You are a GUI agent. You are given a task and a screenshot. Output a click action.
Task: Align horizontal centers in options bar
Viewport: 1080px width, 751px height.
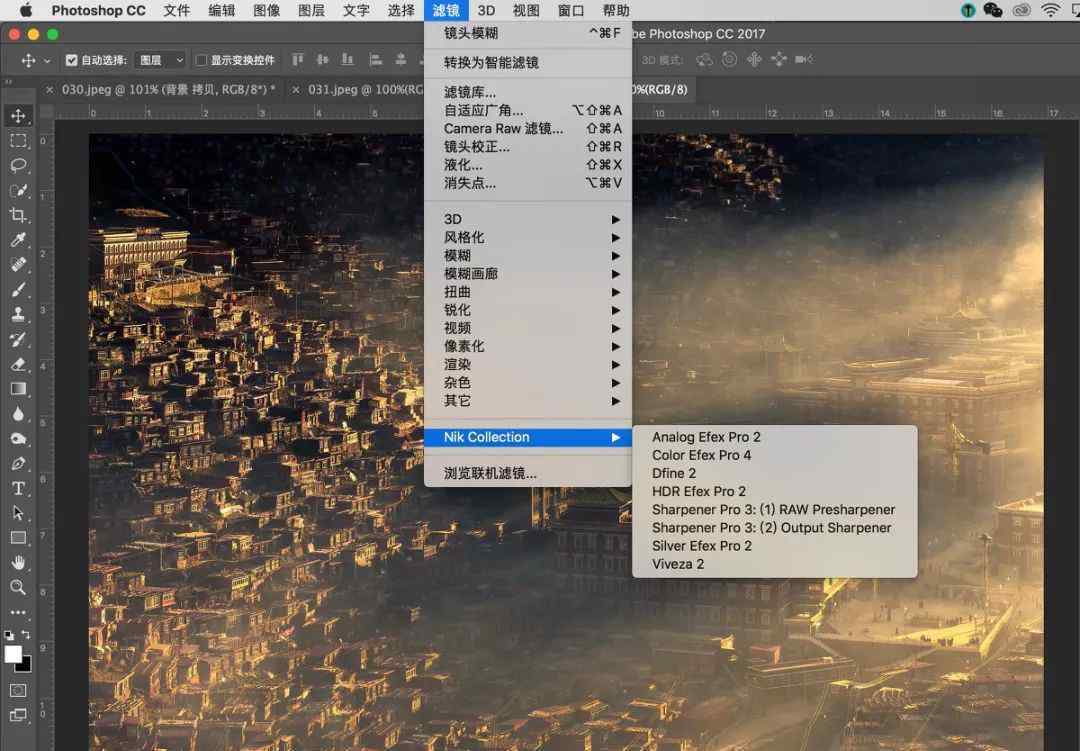pyautogui.click(x=401, y=60)
